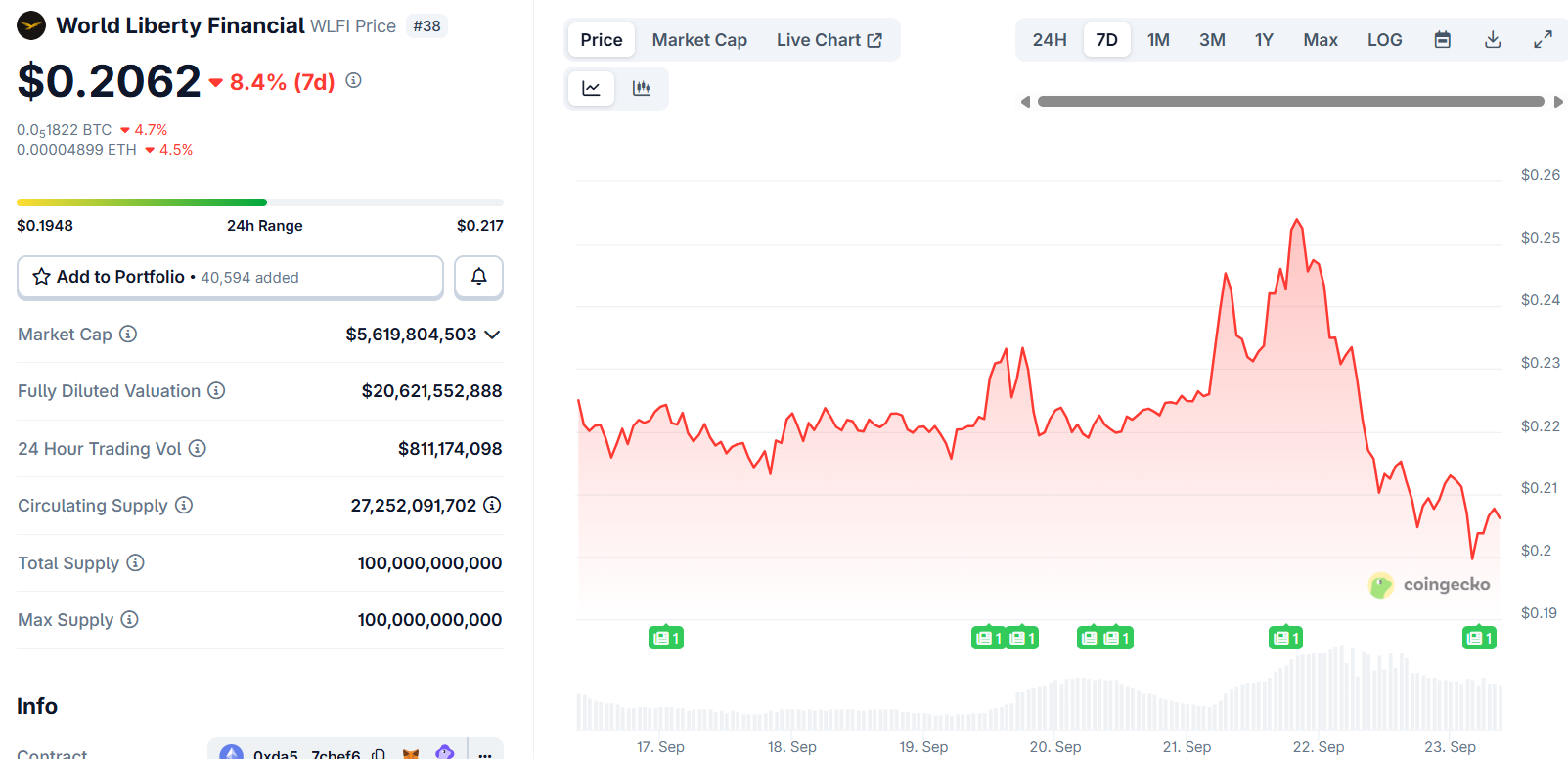The height and width of the screenshot is (759, 1568).
Task: Show Total Supply info icon
Action: pyautogui.click(x=136, y=562)
